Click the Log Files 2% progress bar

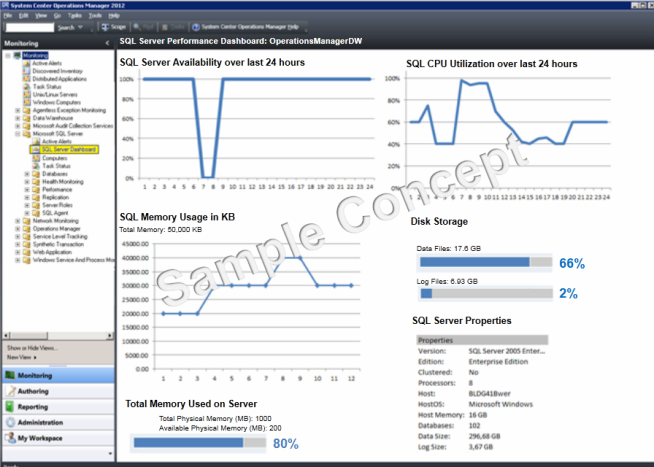[x=486, y=293]
